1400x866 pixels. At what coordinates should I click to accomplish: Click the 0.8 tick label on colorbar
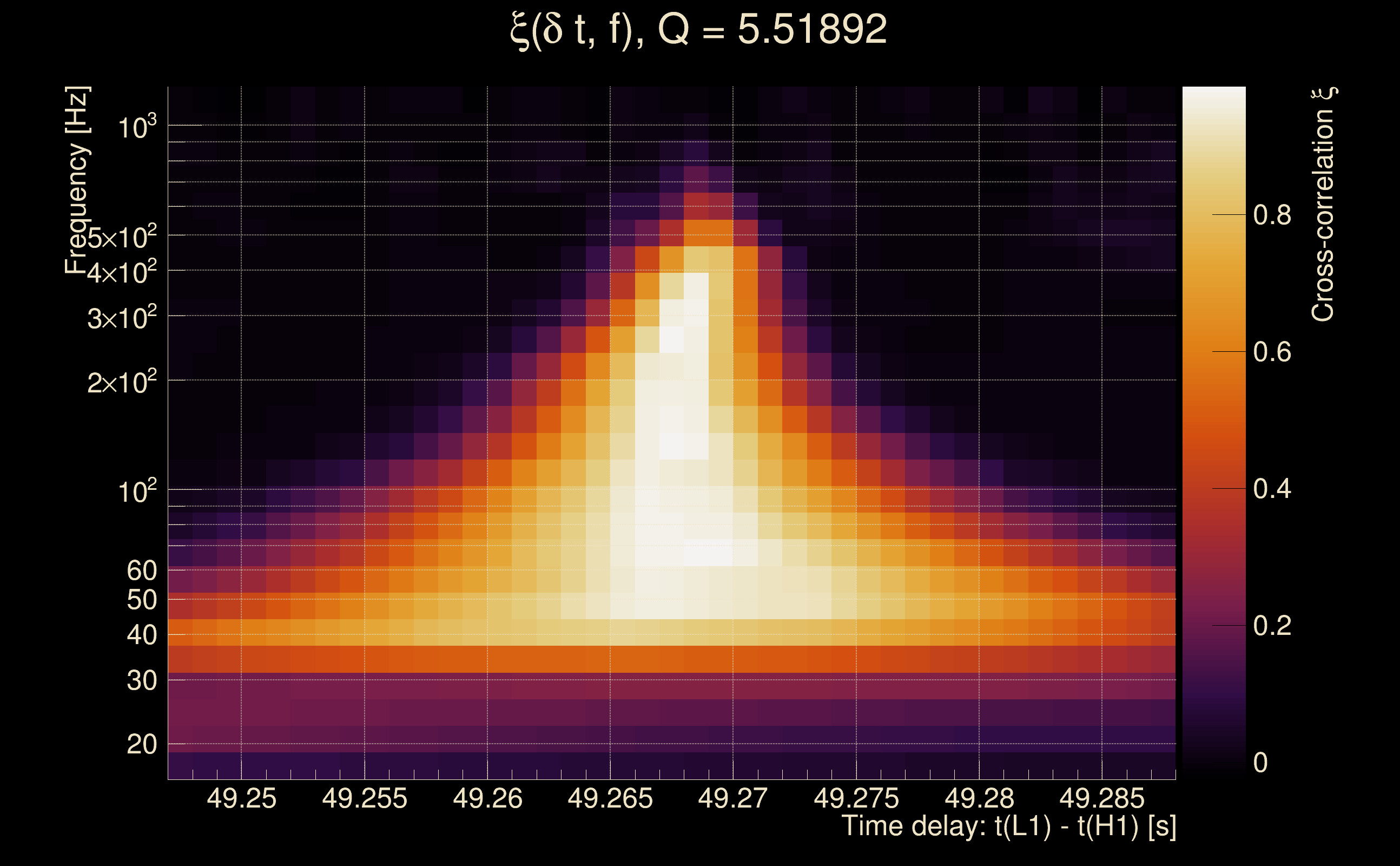point(1272,216)
